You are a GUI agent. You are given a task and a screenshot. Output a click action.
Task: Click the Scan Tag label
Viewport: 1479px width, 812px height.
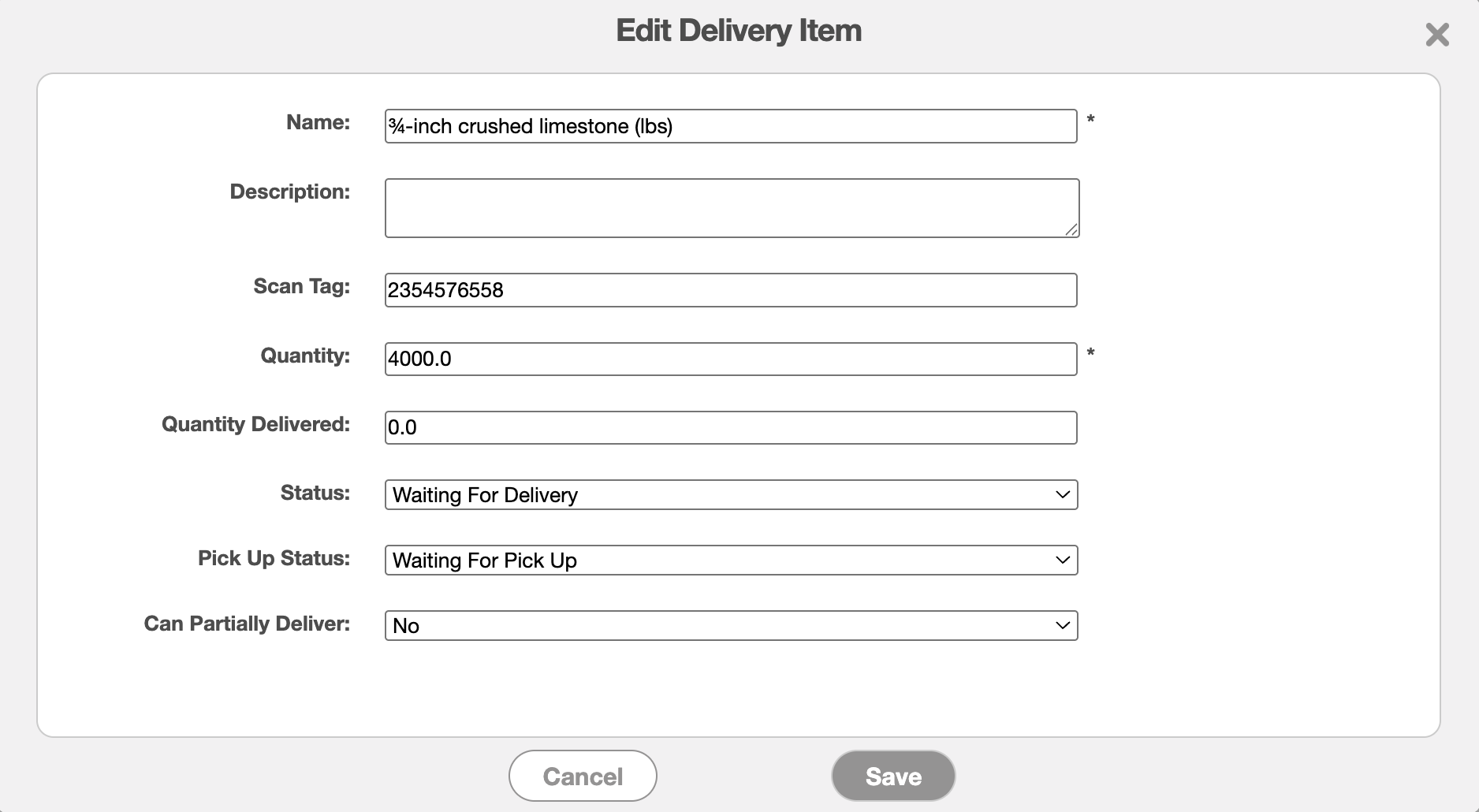tap(301, 286)
